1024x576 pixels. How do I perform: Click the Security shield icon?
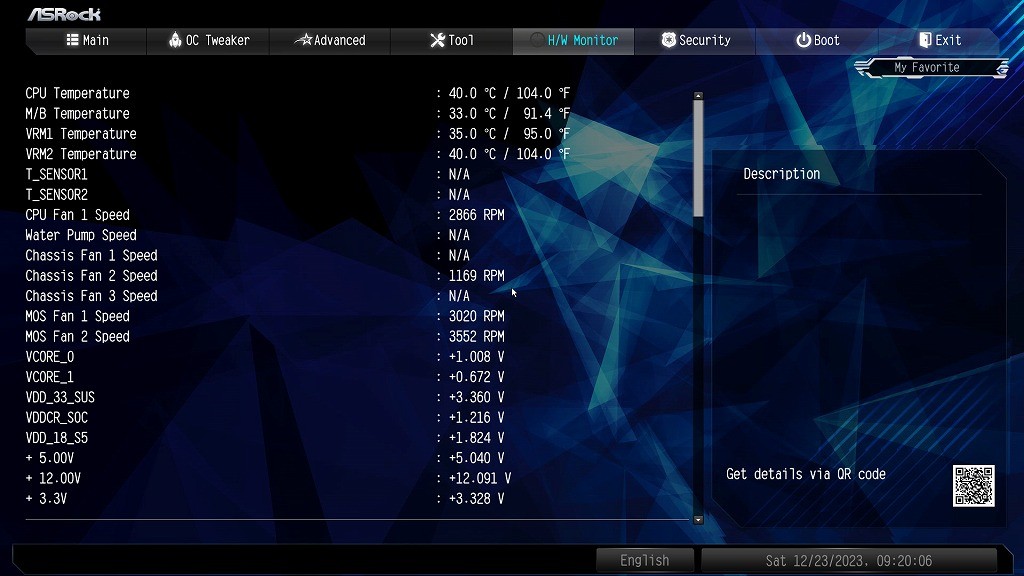tap(668, 40)
